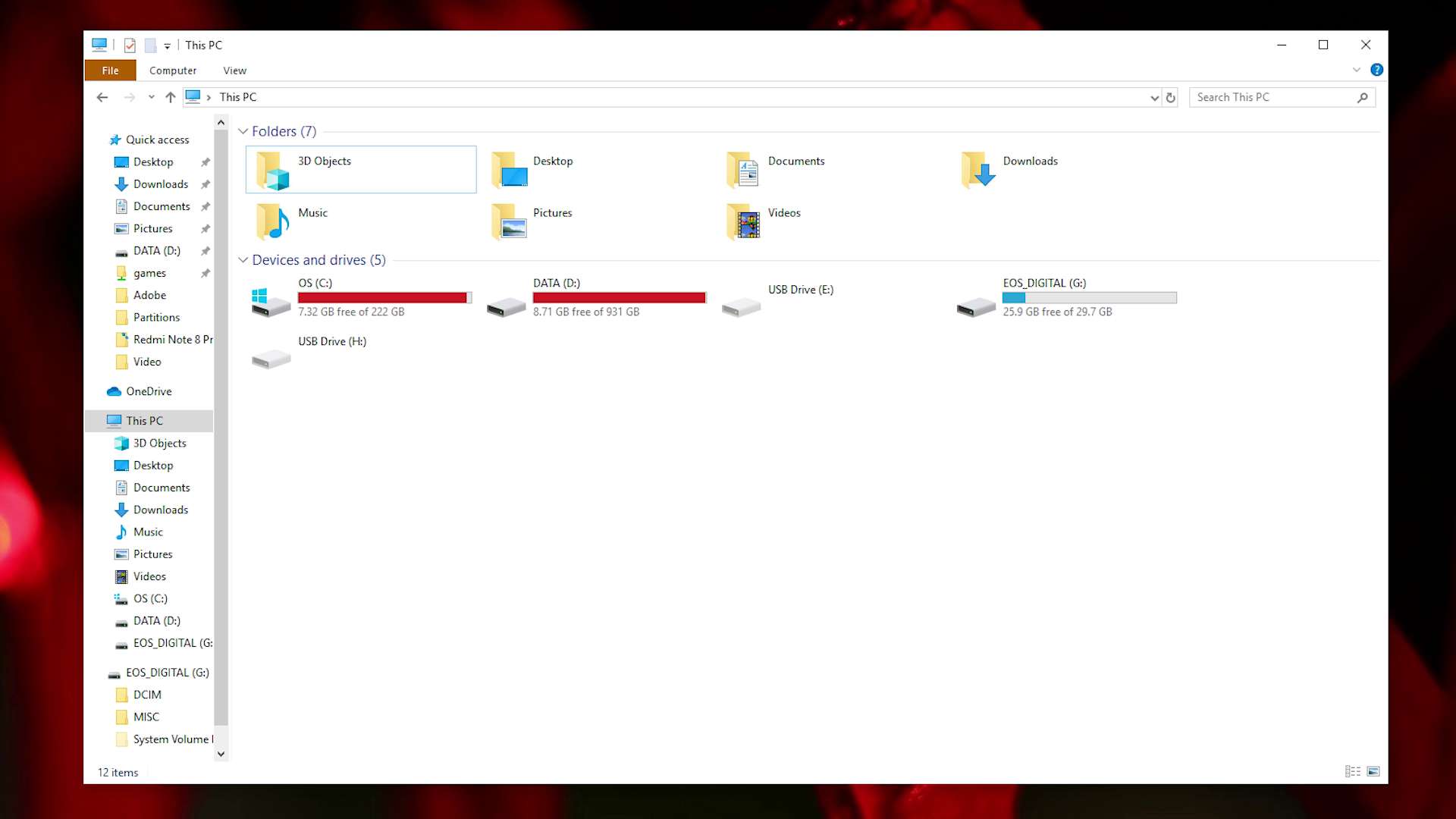Open the DCIM folder under EOS_DIGITAL

(x=147, y=695)
